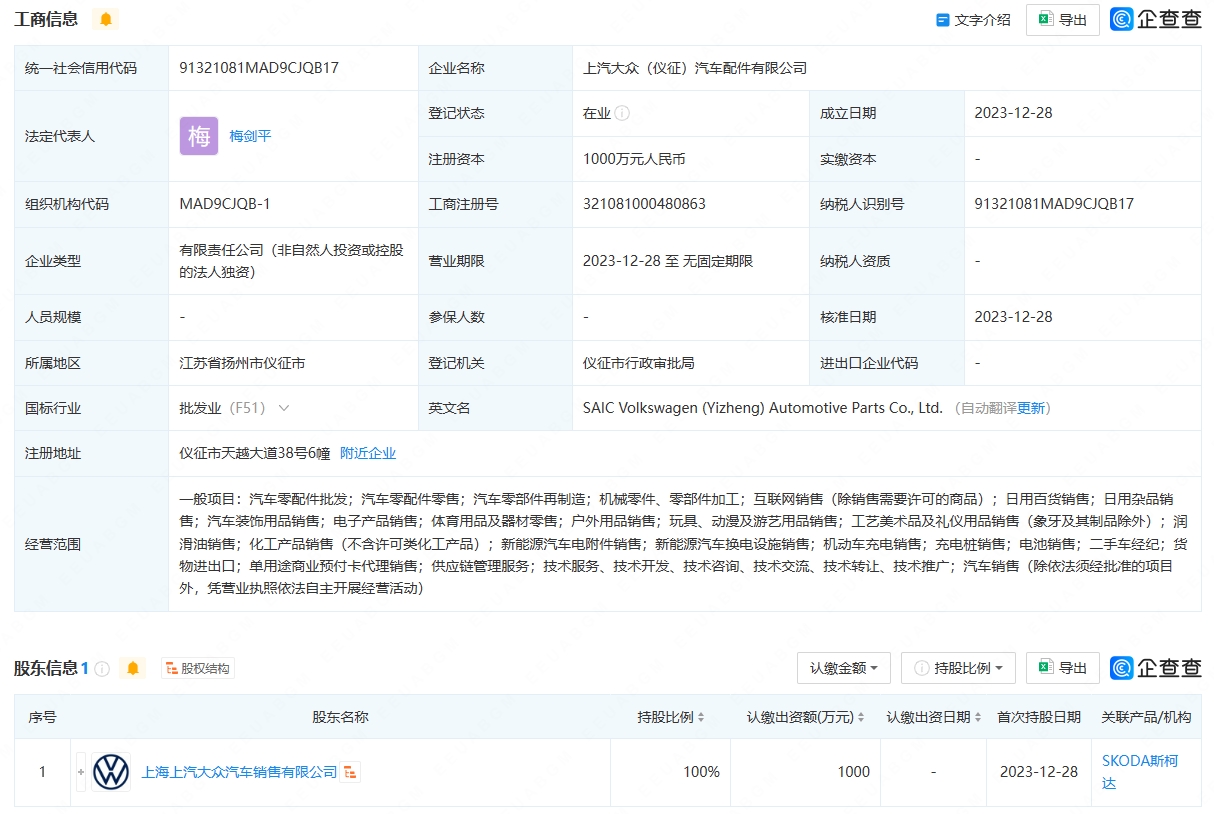Click the 企查查 logo in 股东信息 section
The height and width of the screenshot is (814, 1214).
tap(1155, 667)
